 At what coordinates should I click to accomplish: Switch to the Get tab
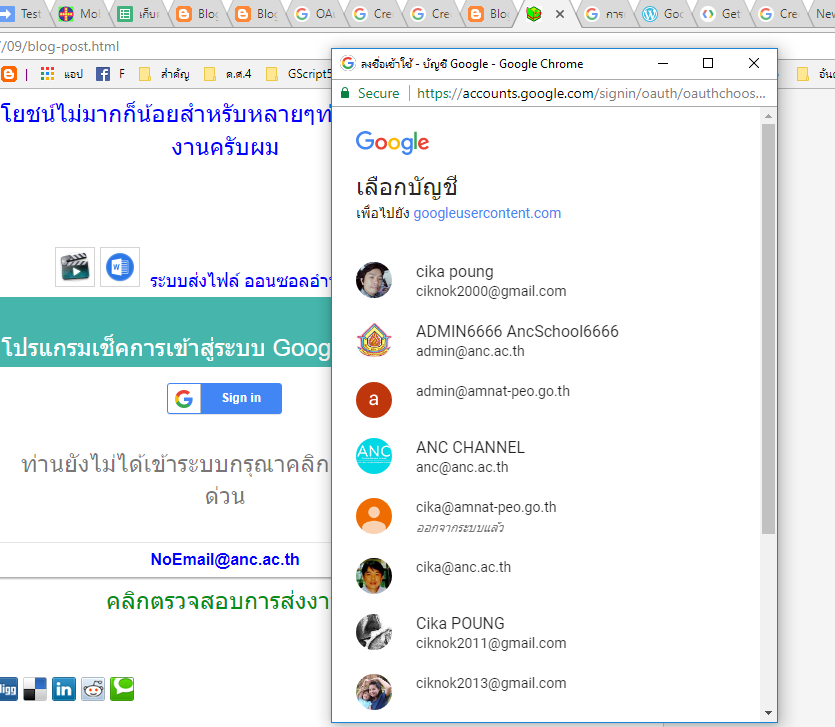[721, 14]
